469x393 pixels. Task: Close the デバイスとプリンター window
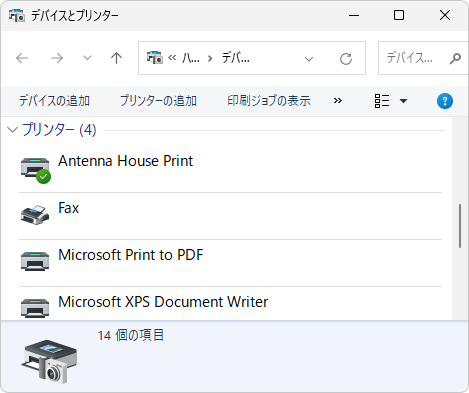[x=445, y=15]
